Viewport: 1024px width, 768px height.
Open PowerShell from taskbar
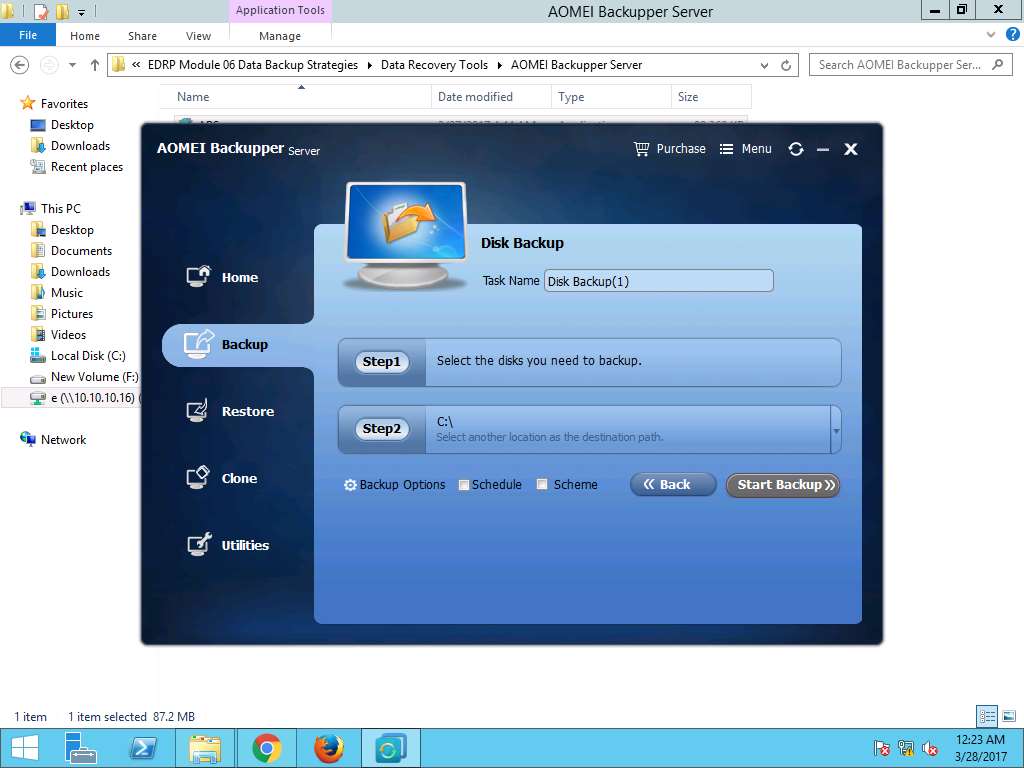pyautogui.click(x=143, y=748)
